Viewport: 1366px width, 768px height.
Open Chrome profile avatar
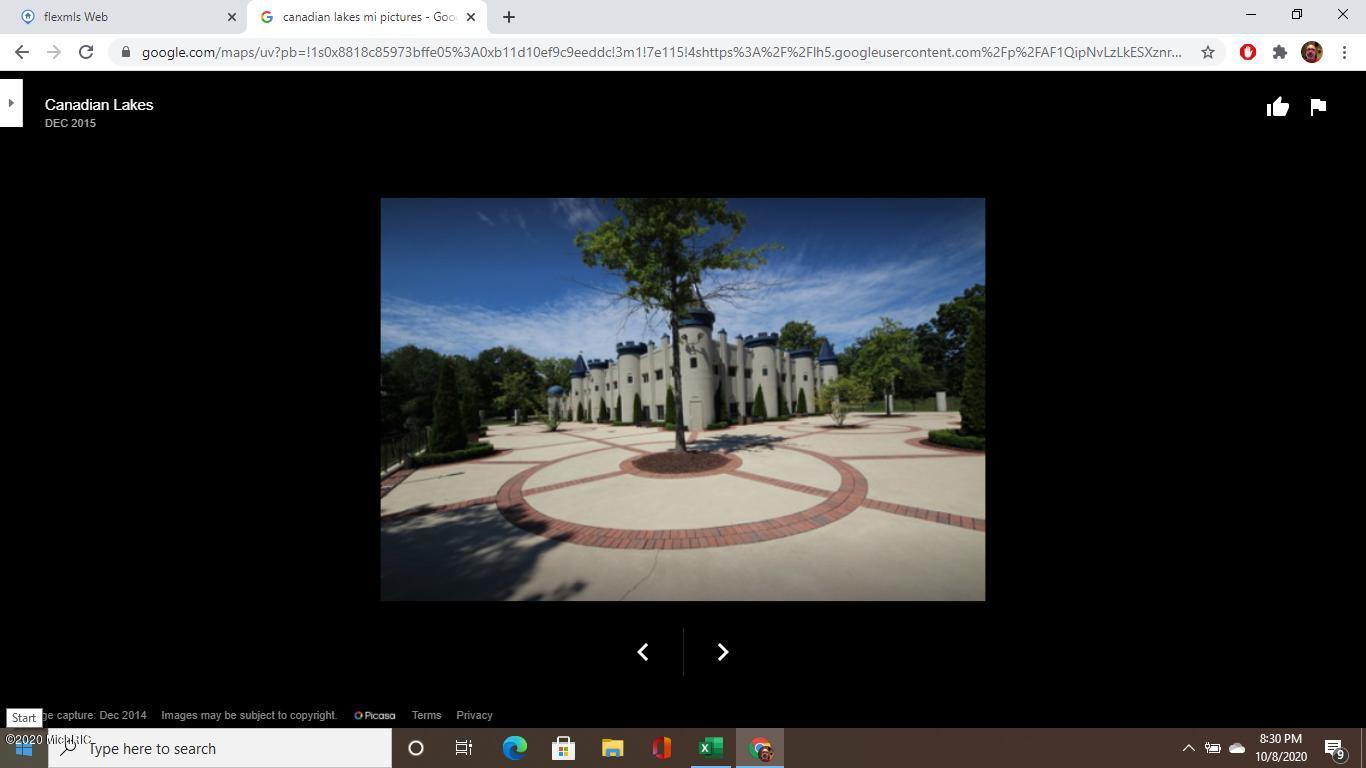tap(1311, 52)
